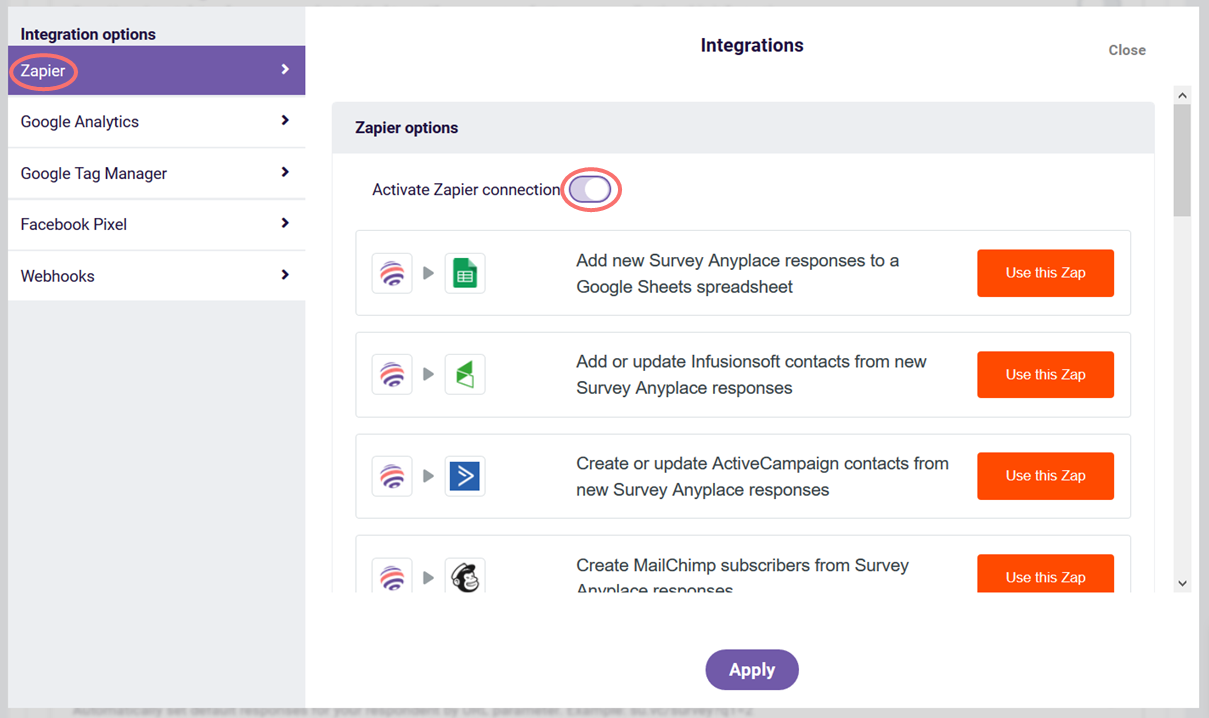Click the Apply button

752,670
